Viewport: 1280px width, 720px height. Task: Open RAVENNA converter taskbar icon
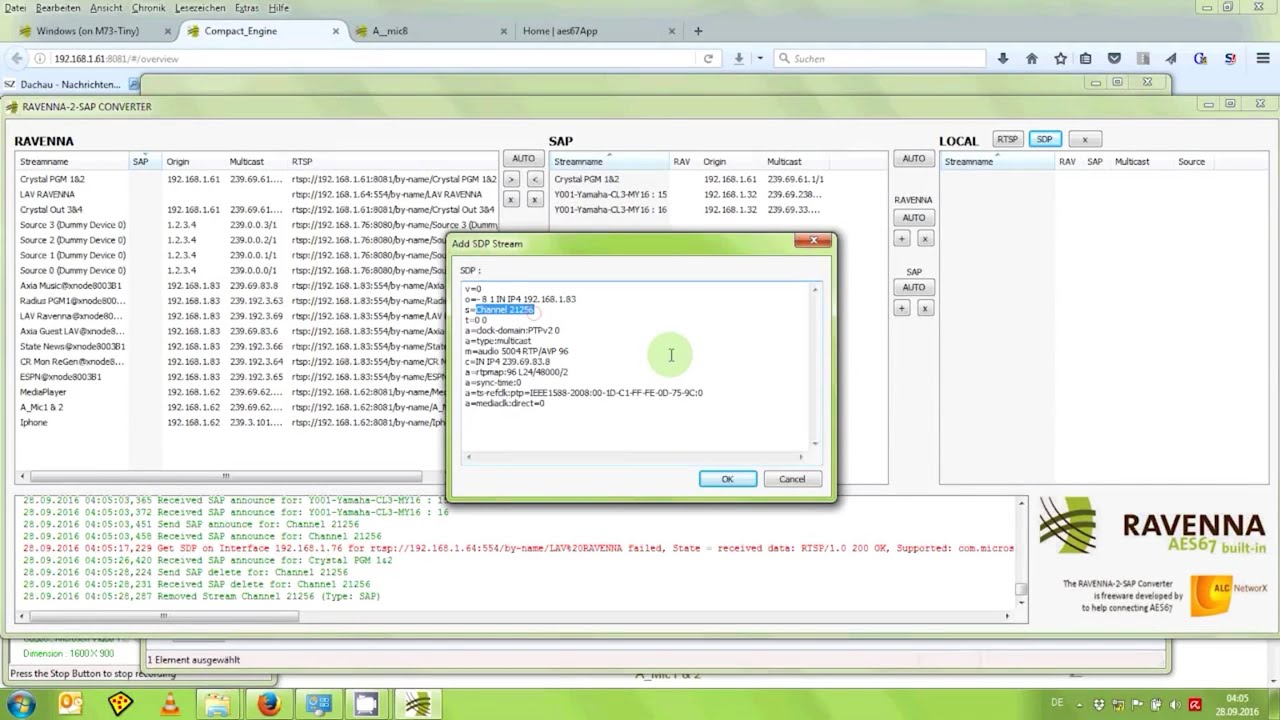click(417, 704)
